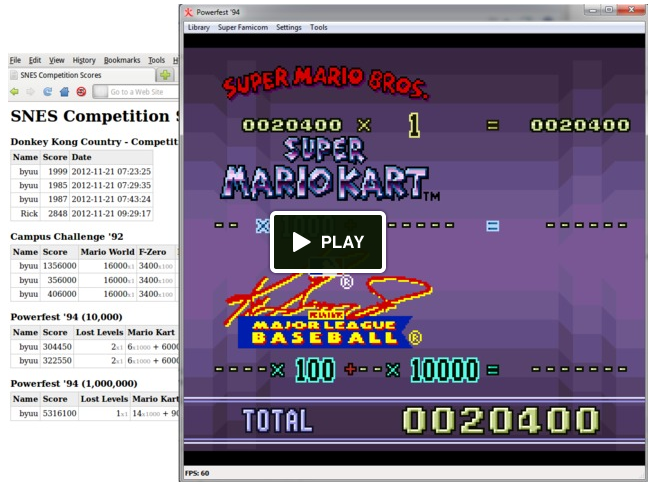The width and height of the screenshot is (657, 487).
Task: Click the browser green back arrow
Action: (14, 91)
